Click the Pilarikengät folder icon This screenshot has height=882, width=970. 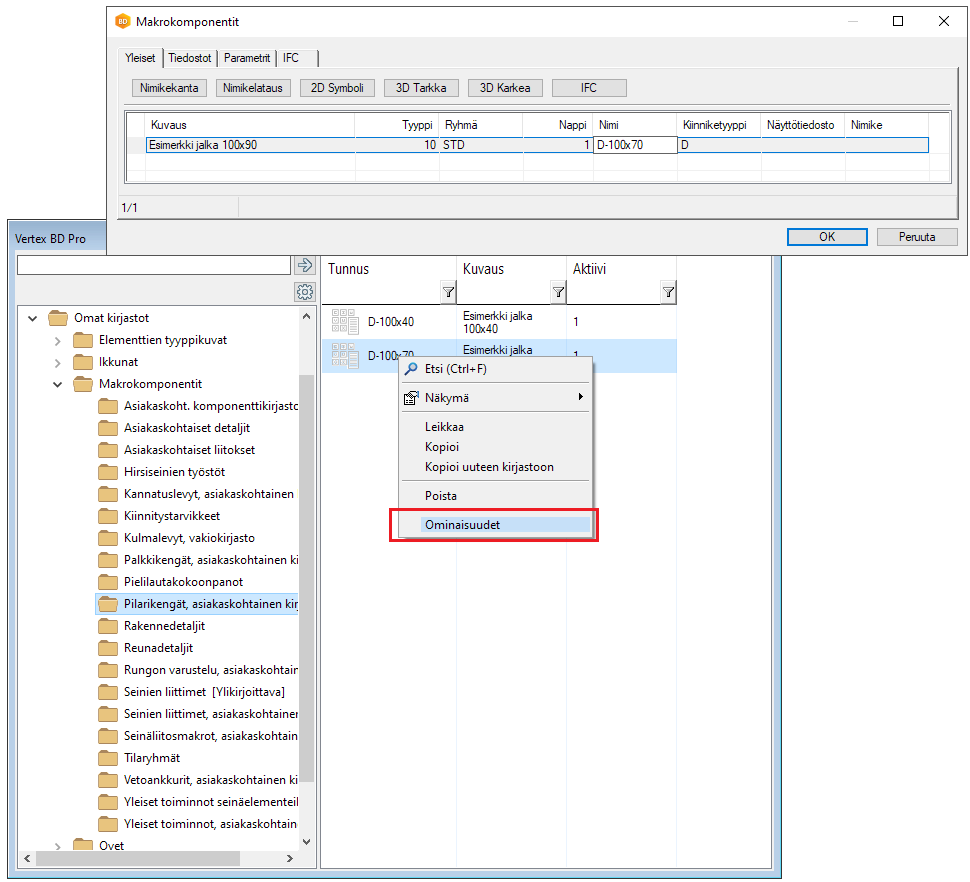[x=108, y=604]
